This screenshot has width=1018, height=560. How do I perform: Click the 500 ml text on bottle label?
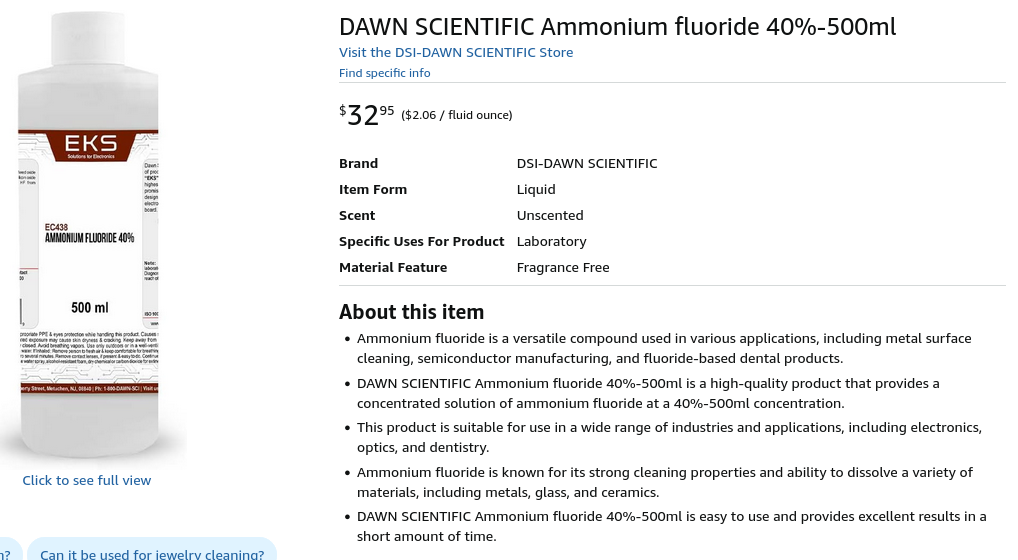(x=90, y=307)
